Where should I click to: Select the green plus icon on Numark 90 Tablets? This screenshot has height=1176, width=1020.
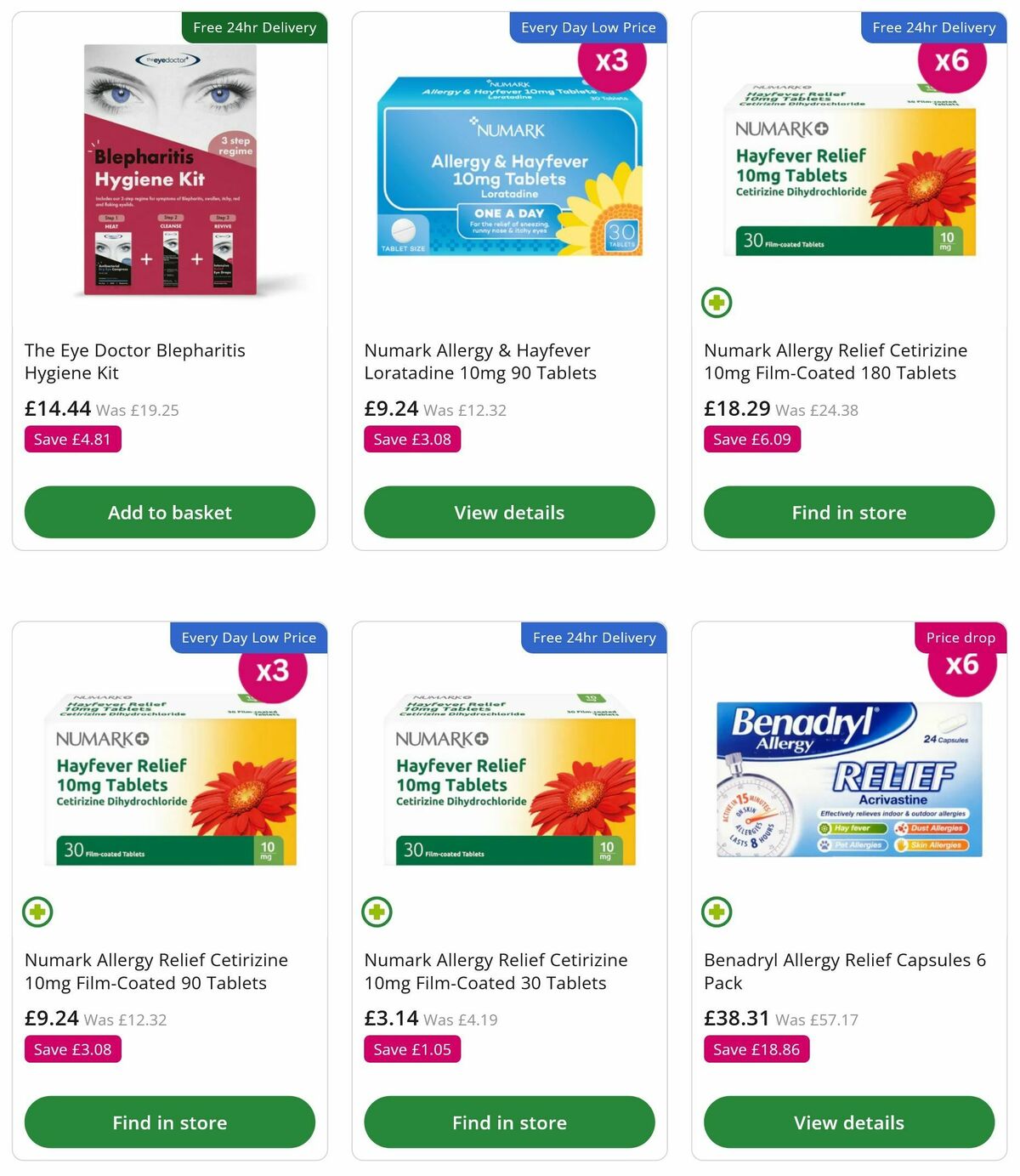click(x=37, y=912)
